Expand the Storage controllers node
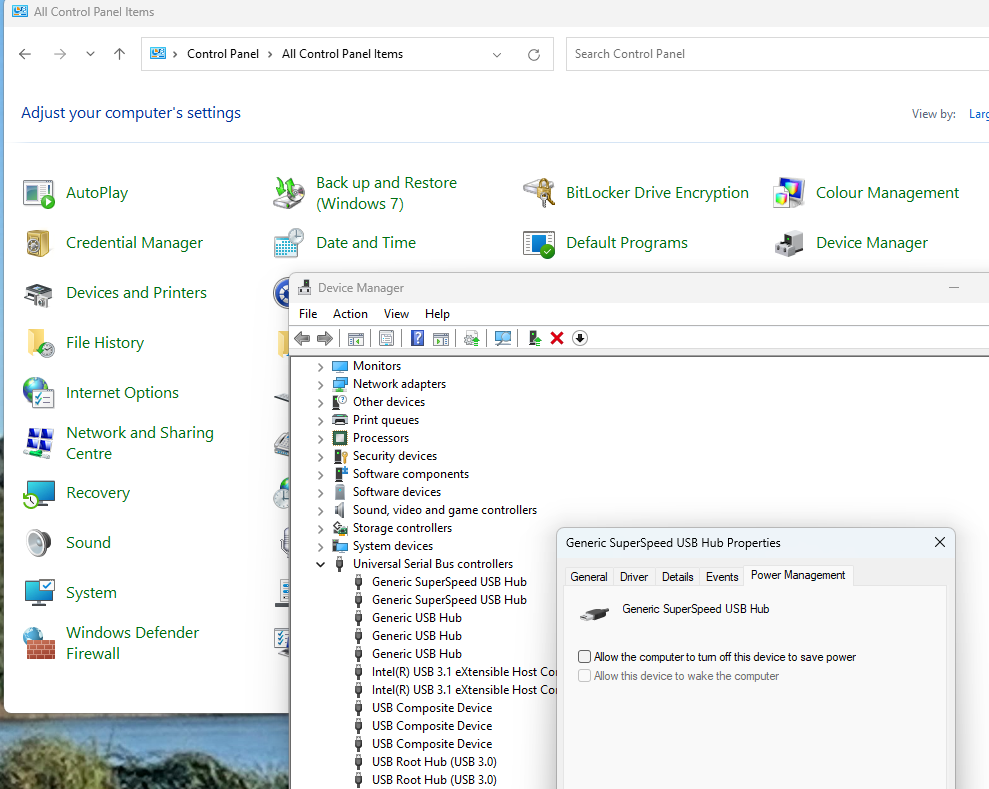Image resolution: width=989 pixels, height=789 pixels. (320, 529)
